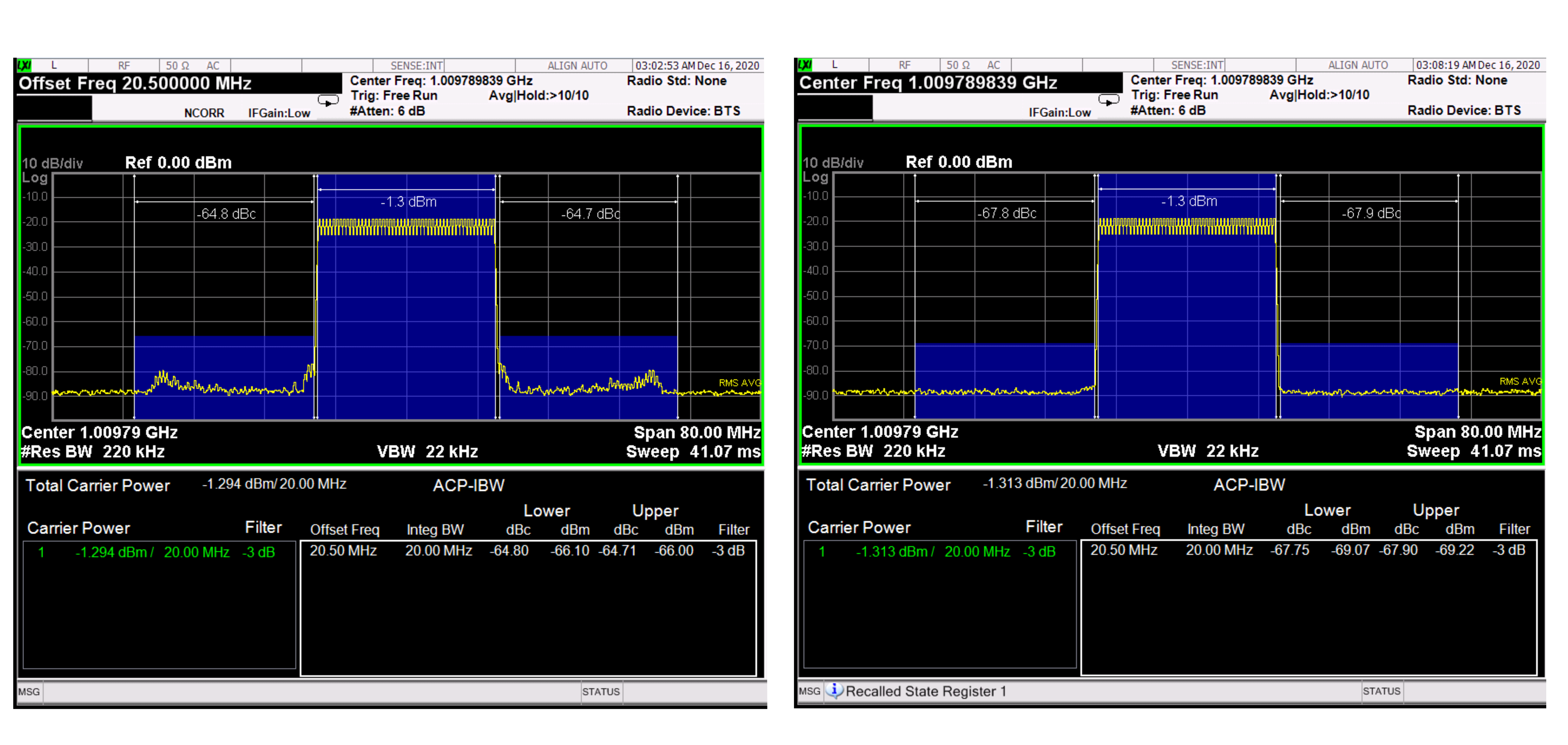Click the -1.3 dBm carrier label in left plot
Viewport: 1568px width, 745px height.
[408, 201]
